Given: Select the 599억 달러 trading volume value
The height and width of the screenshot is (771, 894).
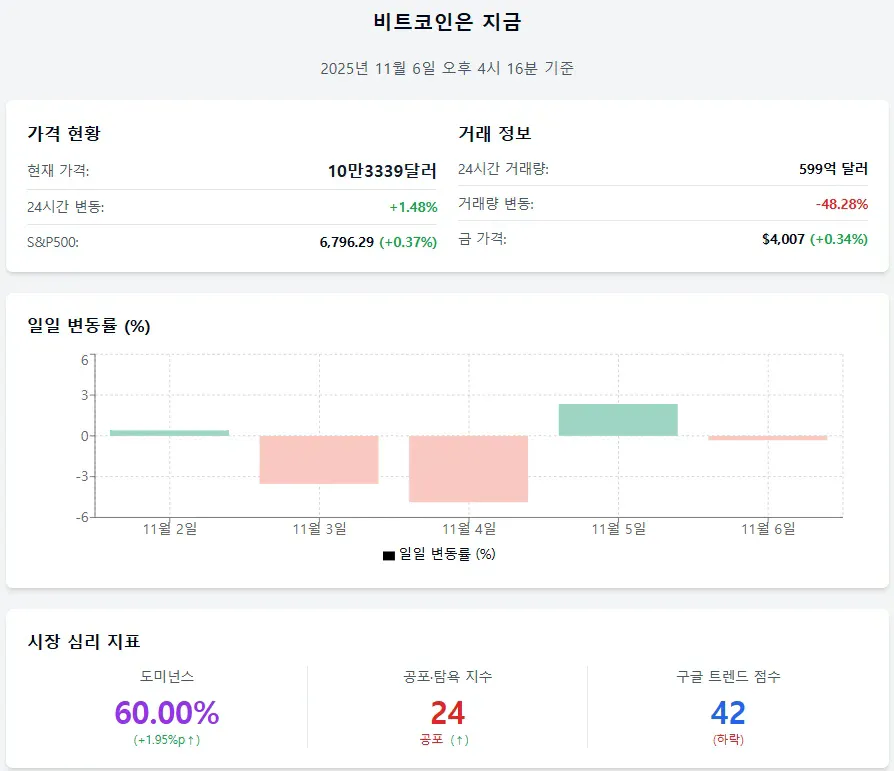Looking at the screenshot, I should (833, 169).
